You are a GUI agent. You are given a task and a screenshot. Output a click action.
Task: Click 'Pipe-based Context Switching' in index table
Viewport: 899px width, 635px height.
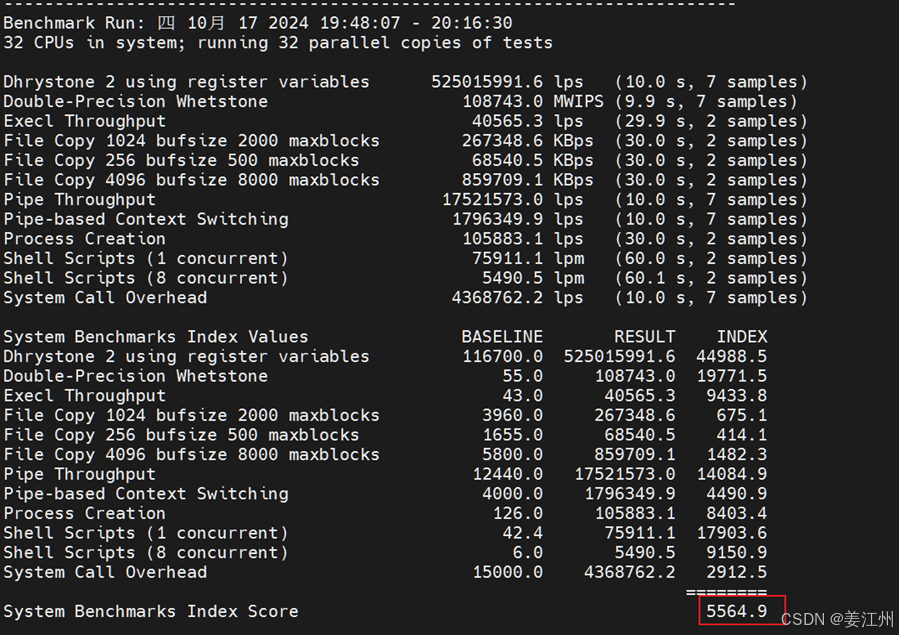click(x=146, y=493)
